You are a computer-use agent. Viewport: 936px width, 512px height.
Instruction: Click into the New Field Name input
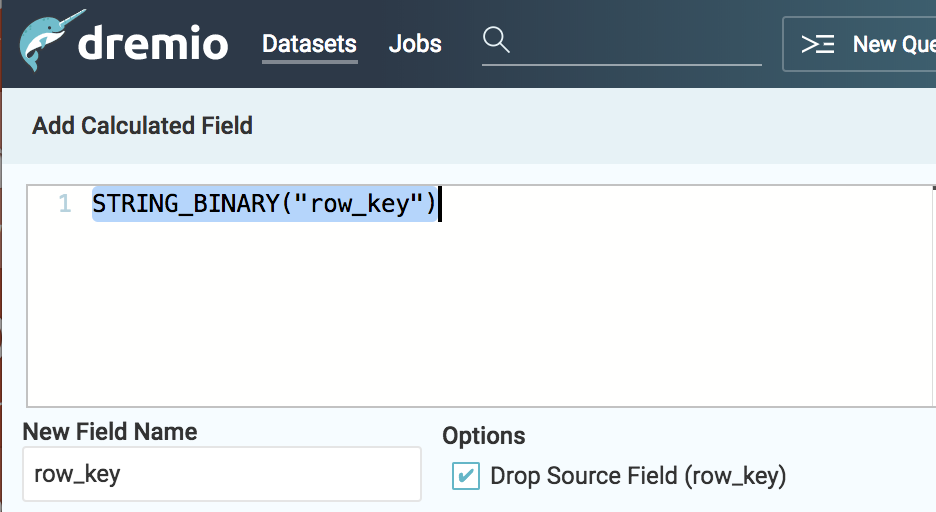pos(221,474)
